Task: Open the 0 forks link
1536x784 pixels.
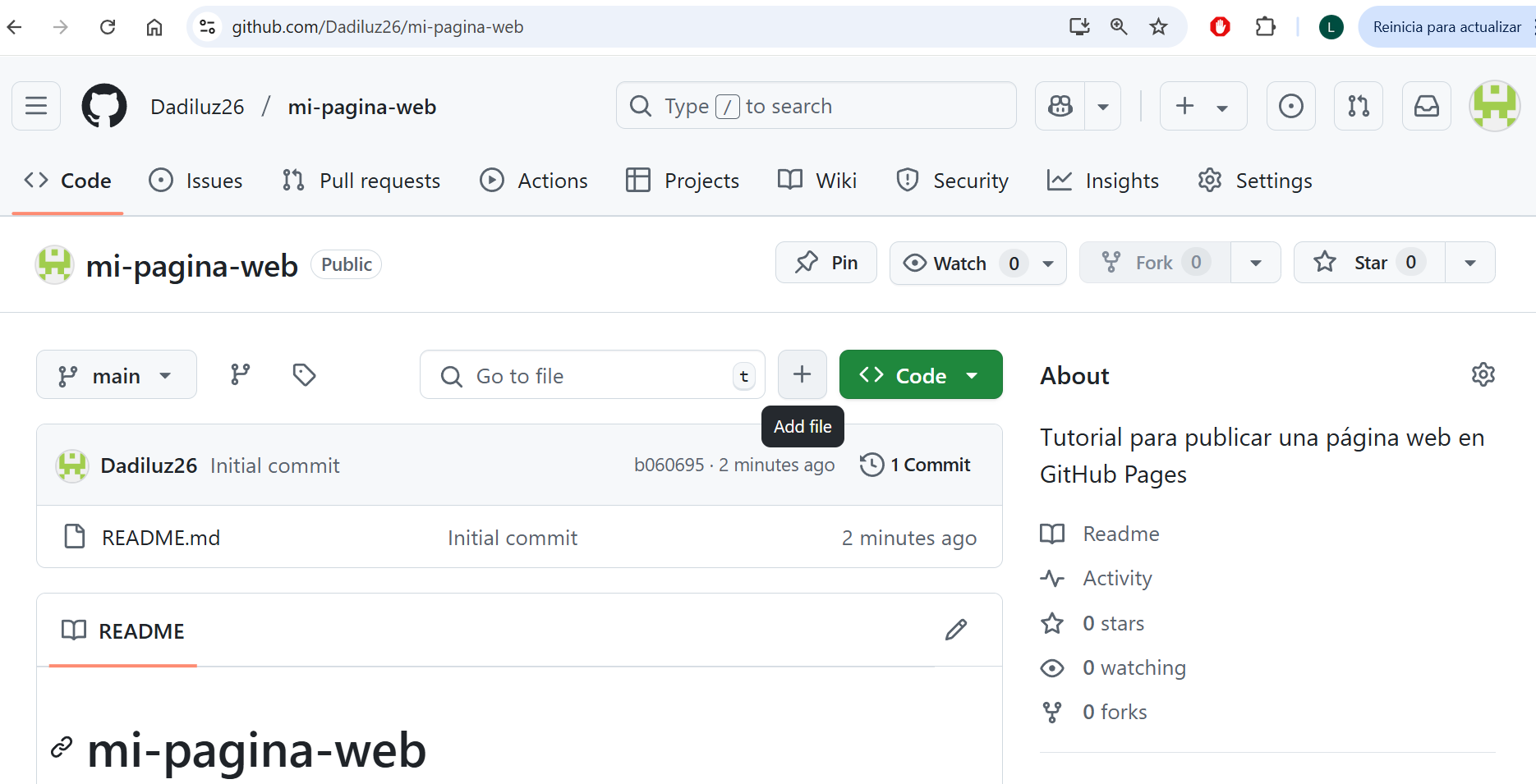Action: click(x=1094, y=712)
